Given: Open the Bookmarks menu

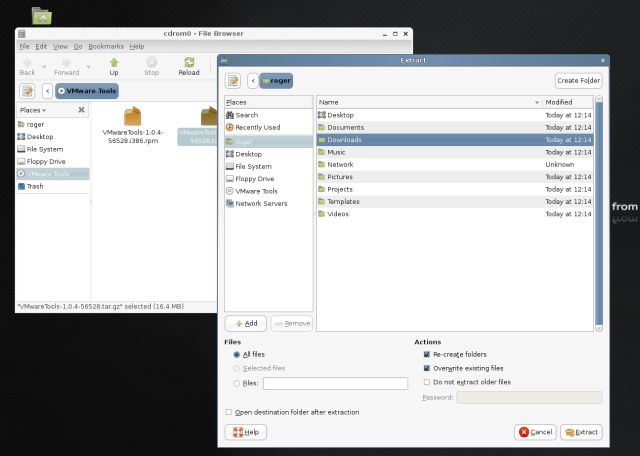Looking at the screenshot, I should click(x=106, y=47).
